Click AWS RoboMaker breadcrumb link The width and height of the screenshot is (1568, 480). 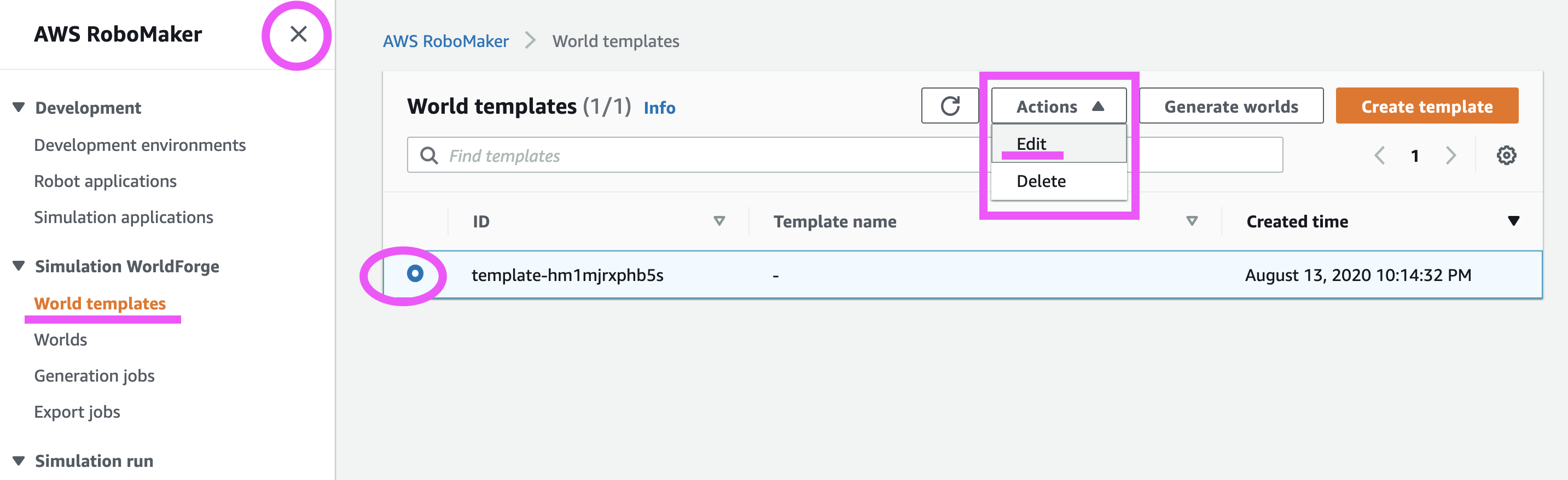pos(445,42)
